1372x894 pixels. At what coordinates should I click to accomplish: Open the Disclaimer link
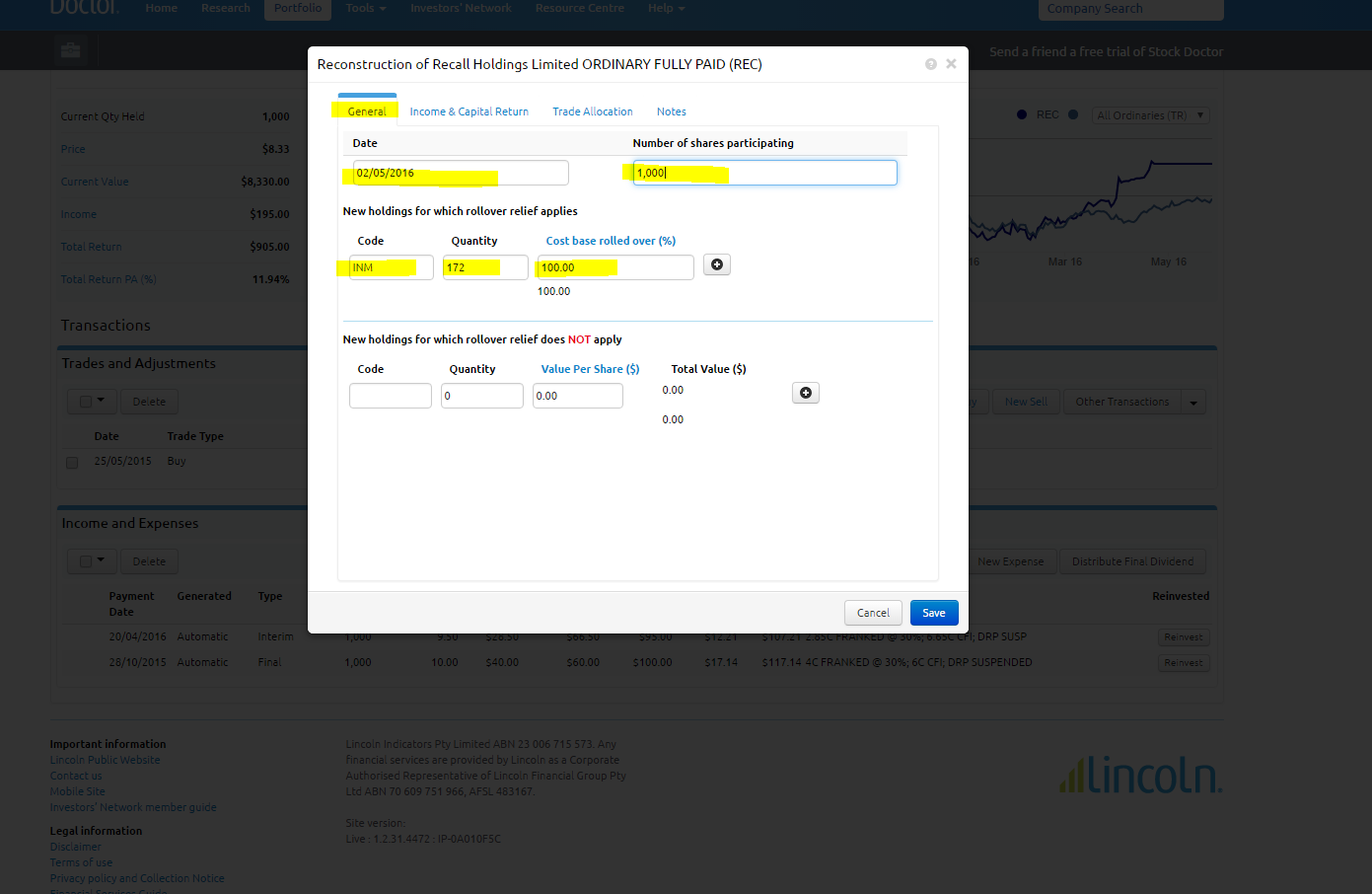(x=76, y=847)
